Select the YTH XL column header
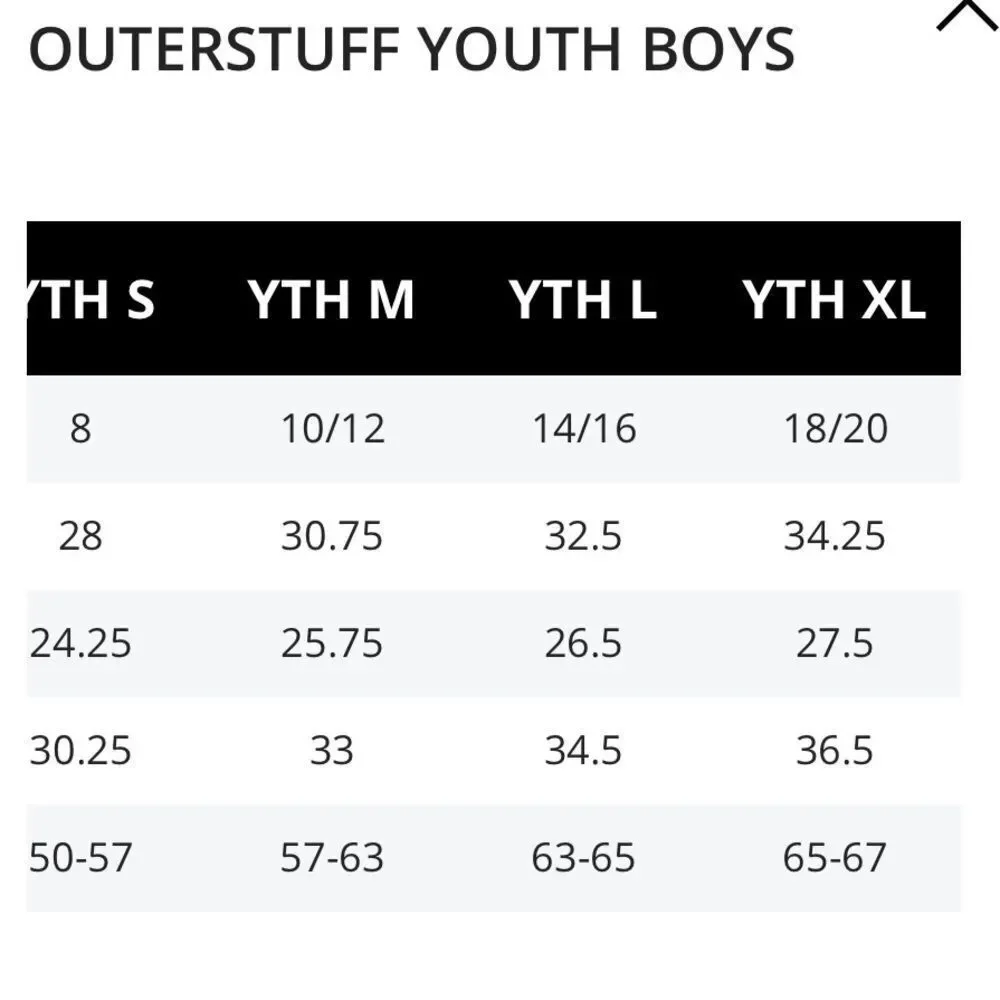Image resolution: width=1000 pixels, height=1000 pixels. (x=834, y=300)
